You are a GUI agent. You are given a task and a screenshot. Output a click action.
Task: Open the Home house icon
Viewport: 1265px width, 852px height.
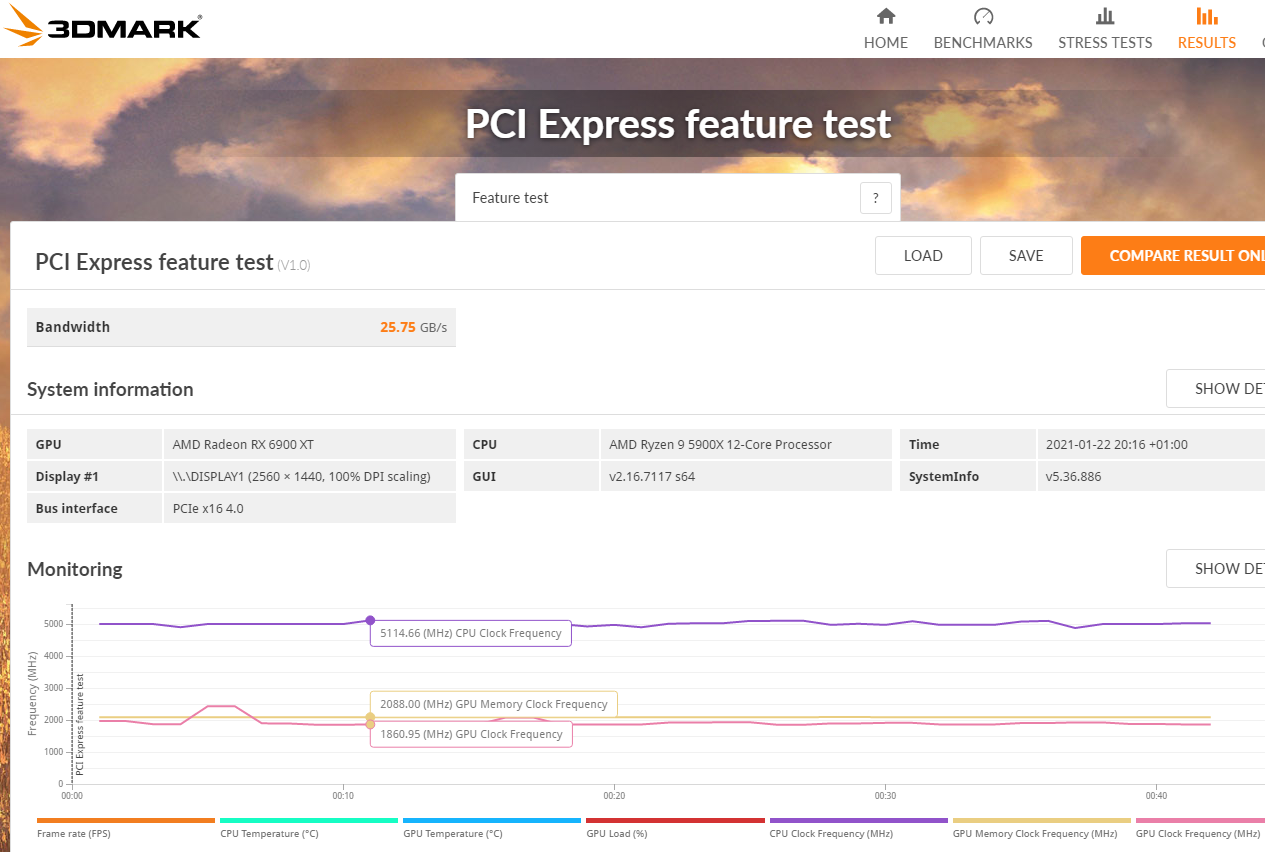tap(886, 16)
